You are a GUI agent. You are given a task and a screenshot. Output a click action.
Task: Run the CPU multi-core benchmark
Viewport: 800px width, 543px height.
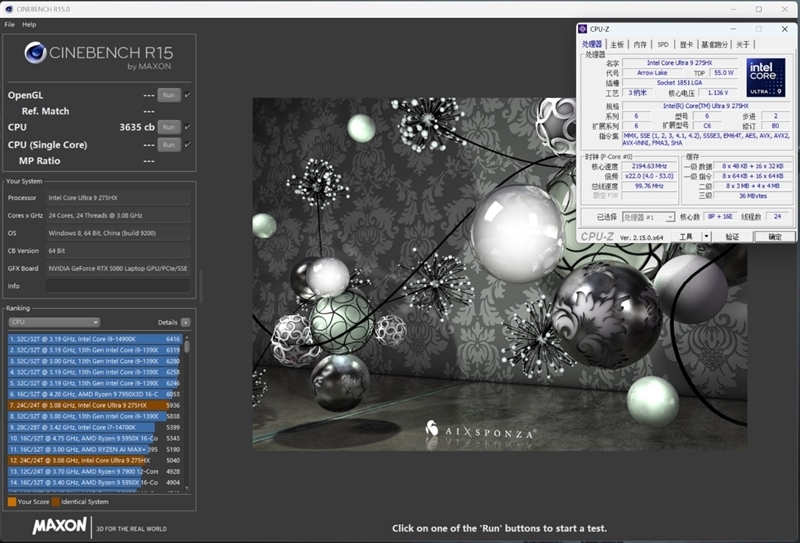point(169,127)
